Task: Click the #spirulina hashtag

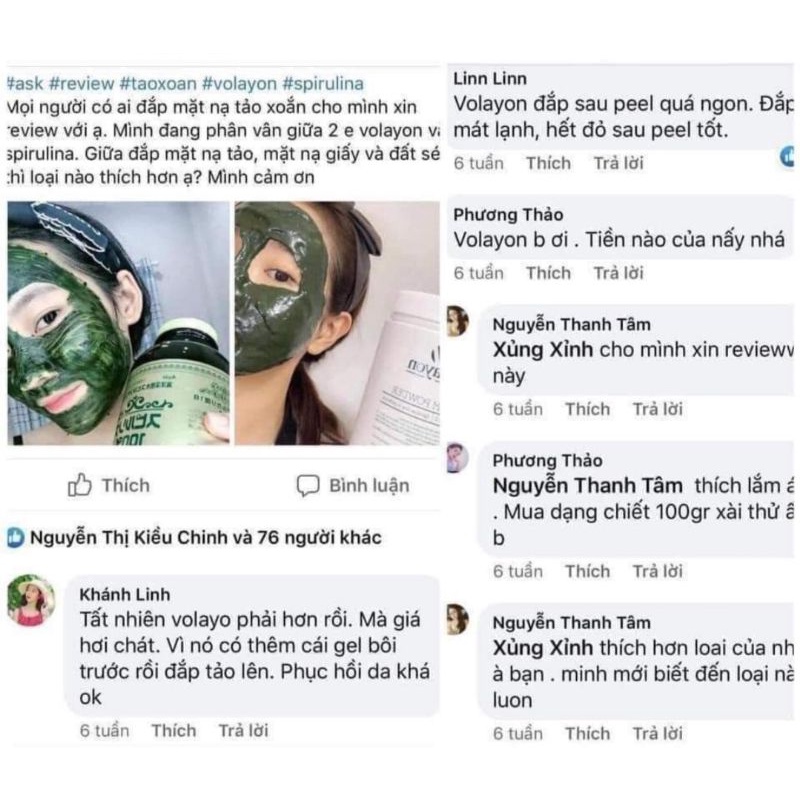Action: coord(323,83)
